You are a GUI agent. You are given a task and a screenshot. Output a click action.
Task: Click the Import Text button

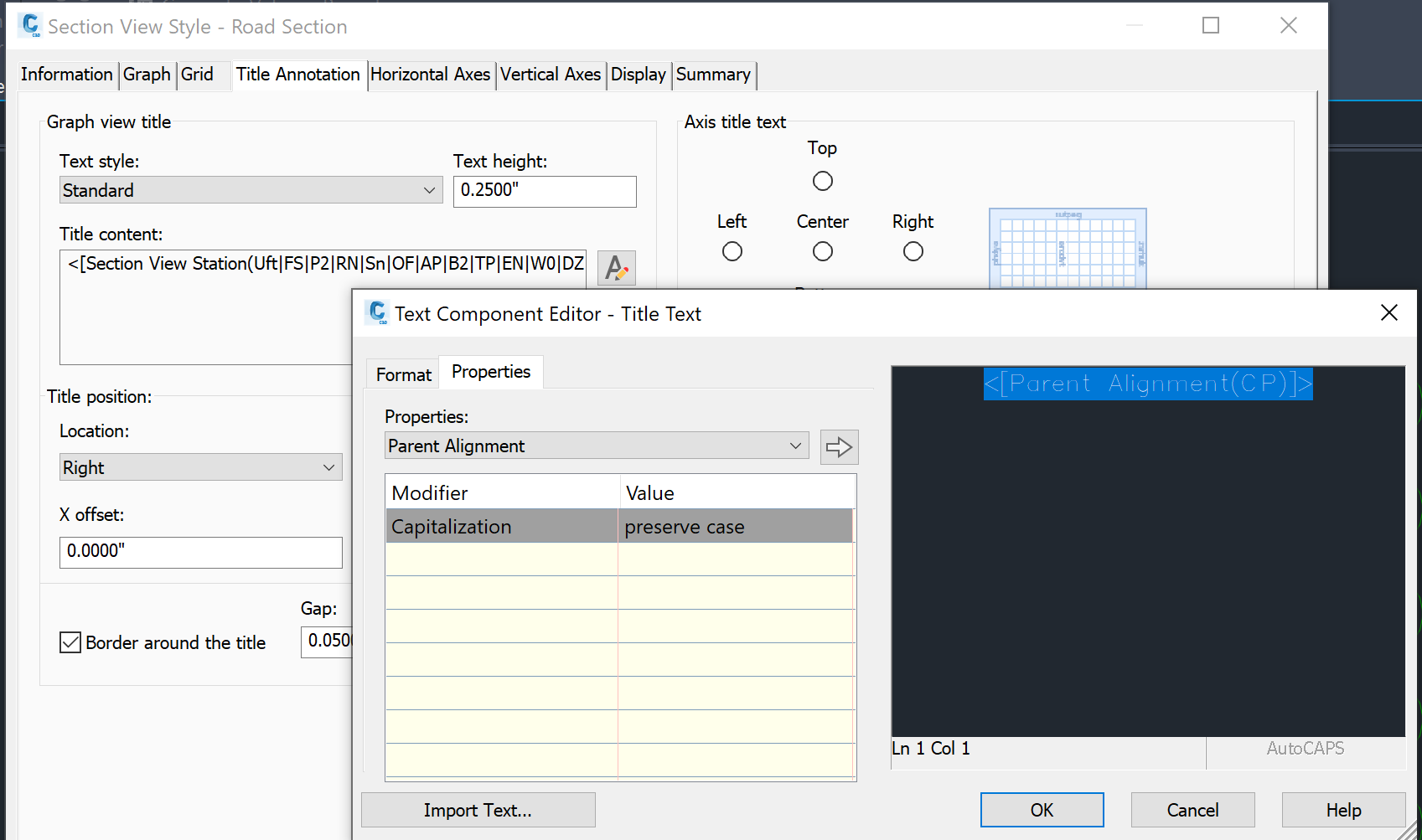point(477,809)
